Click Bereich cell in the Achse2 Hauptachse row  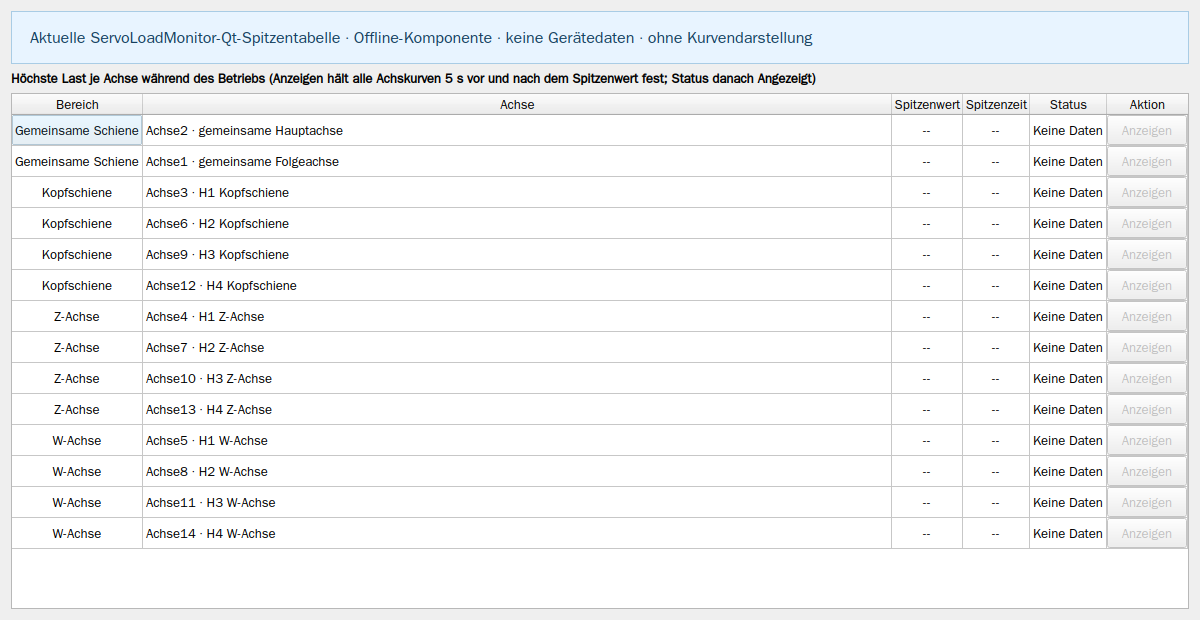[x=77, y=131]
